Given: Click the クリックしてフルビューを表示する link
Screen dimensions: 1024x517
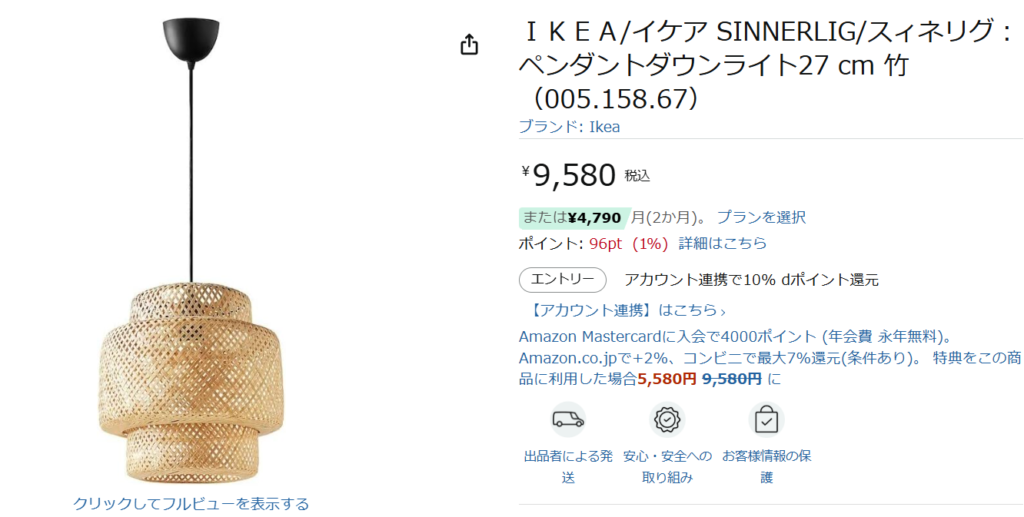Looking at the screenshot, I should [x=191, y=503].
